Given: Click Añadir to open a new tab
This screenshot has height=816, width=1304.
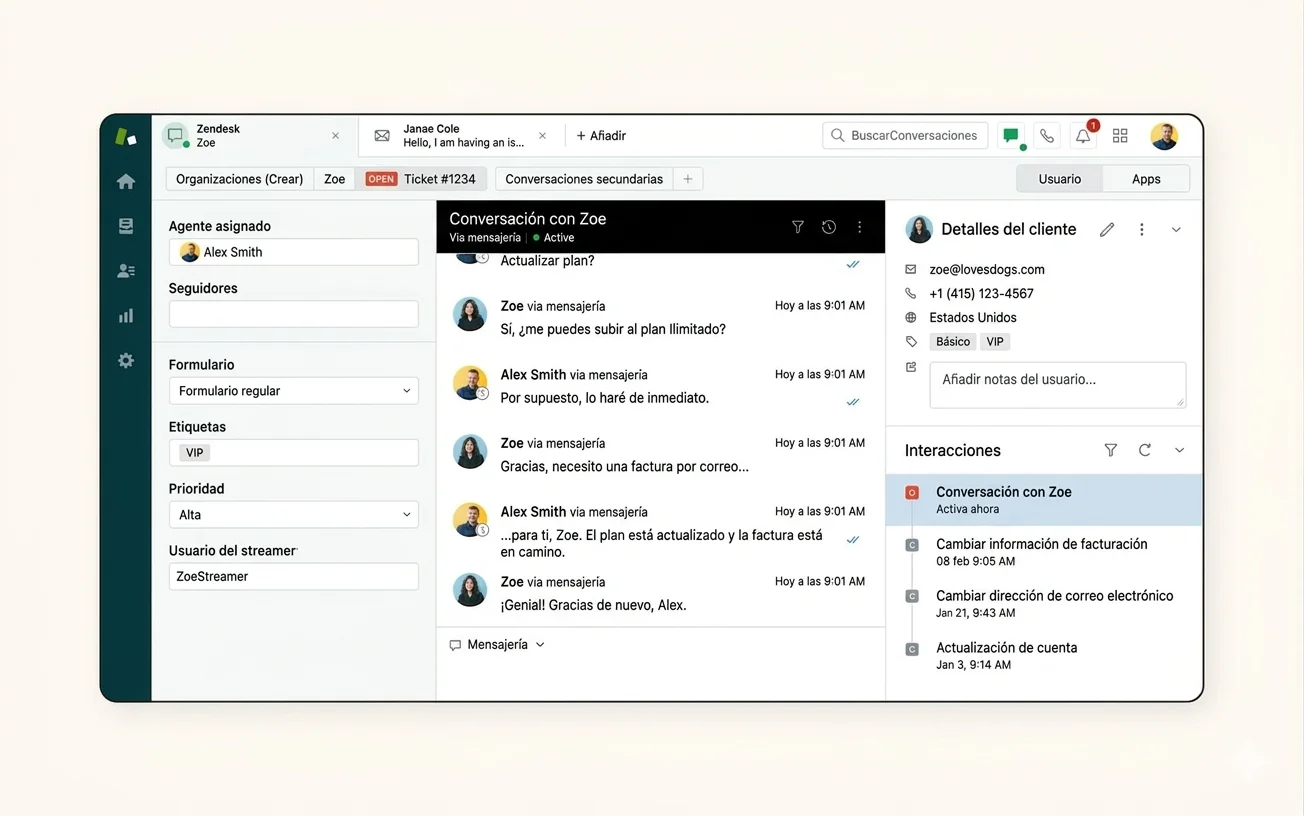Looking at the screenshot, I should [x=600, y=135].
